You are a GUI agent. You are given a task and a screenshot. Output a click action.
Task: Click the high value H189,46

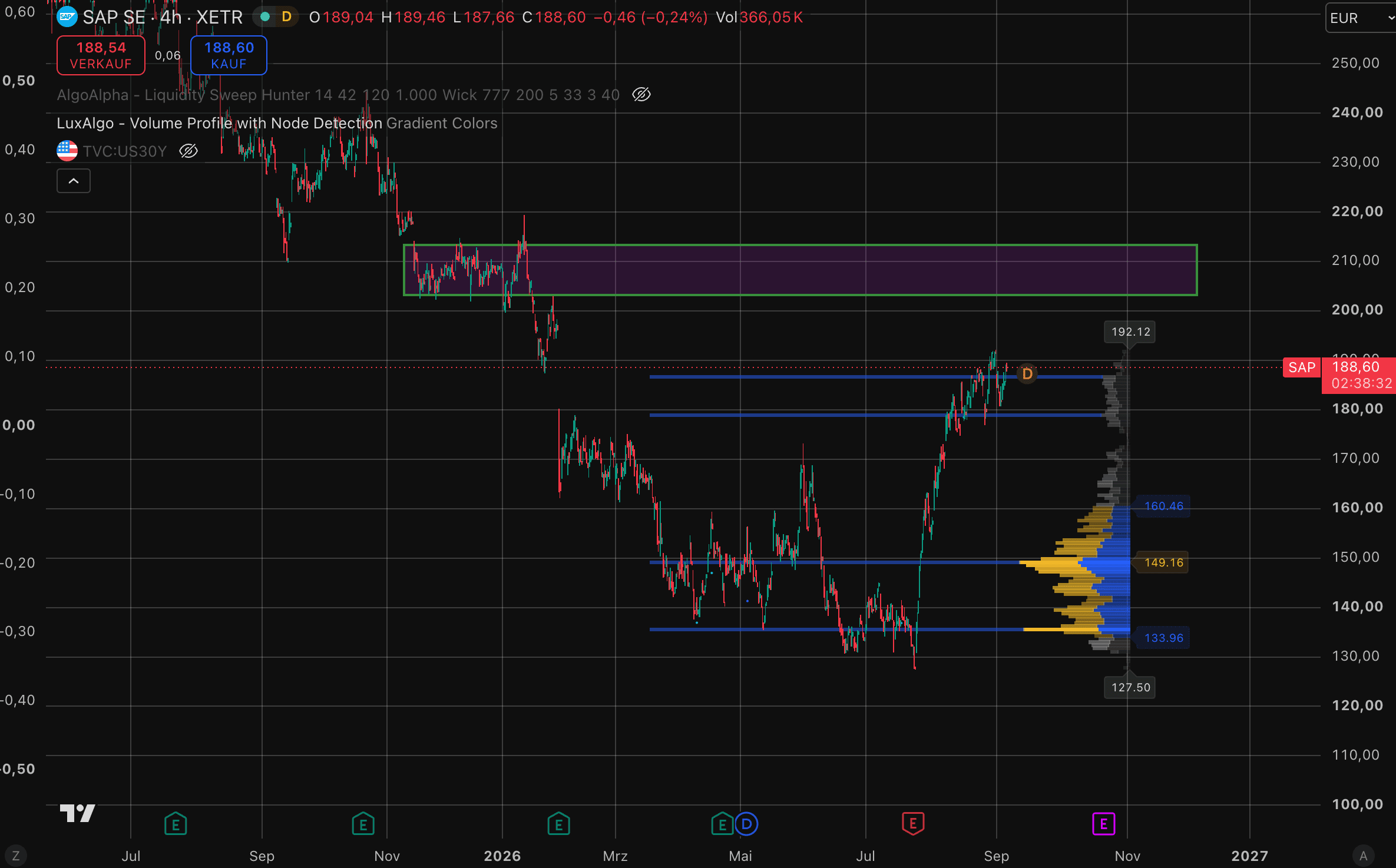[413, 17]
